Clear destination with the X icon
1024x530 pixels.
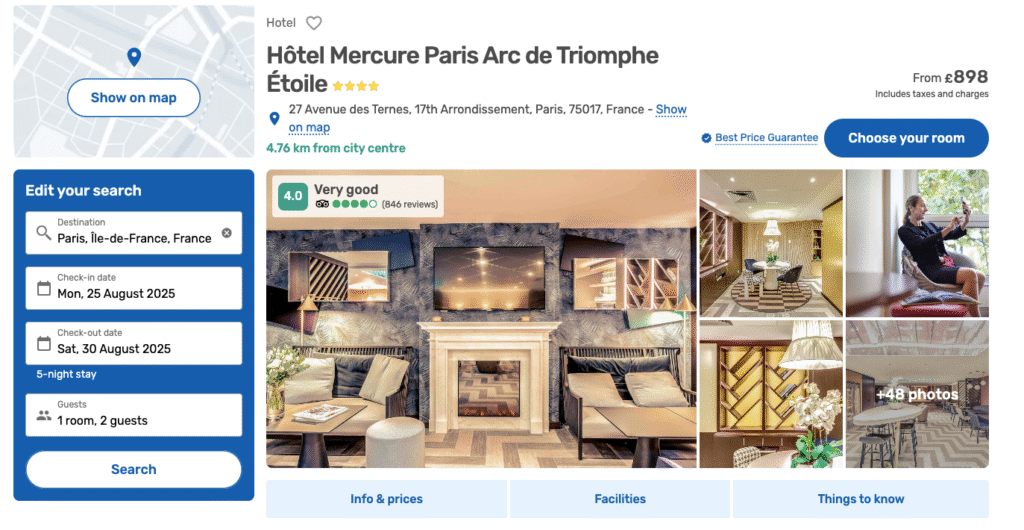pos(227,233)
